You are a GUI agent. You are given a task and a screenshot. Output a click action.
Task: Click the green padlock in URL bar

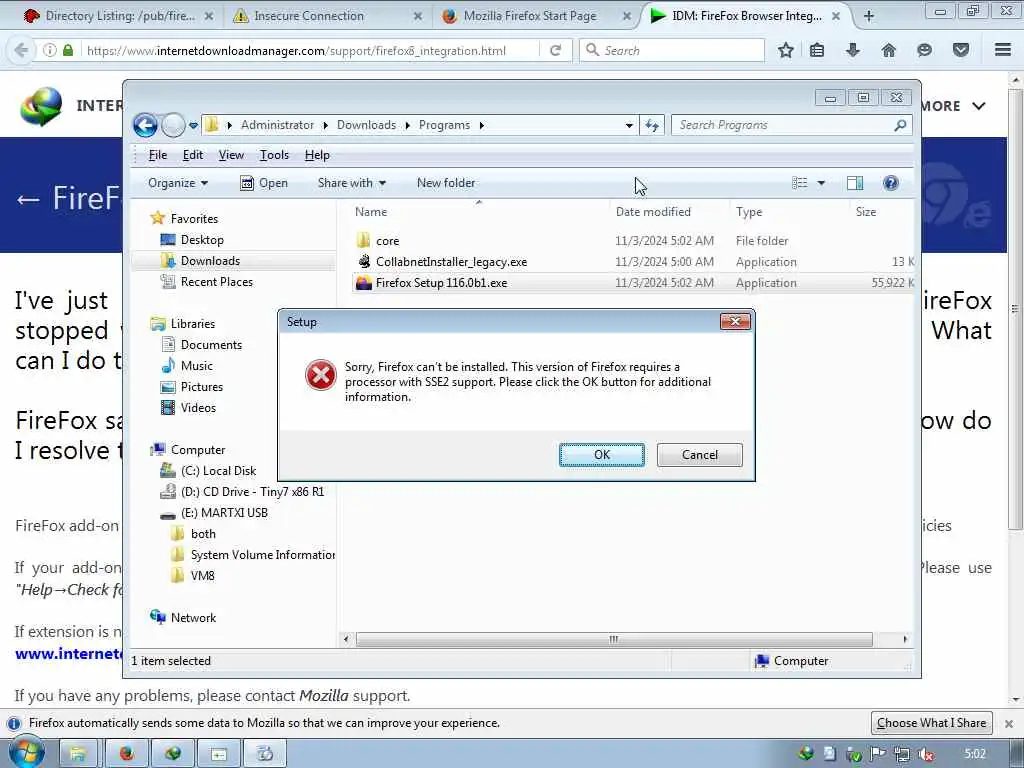(x=68, y=50)
